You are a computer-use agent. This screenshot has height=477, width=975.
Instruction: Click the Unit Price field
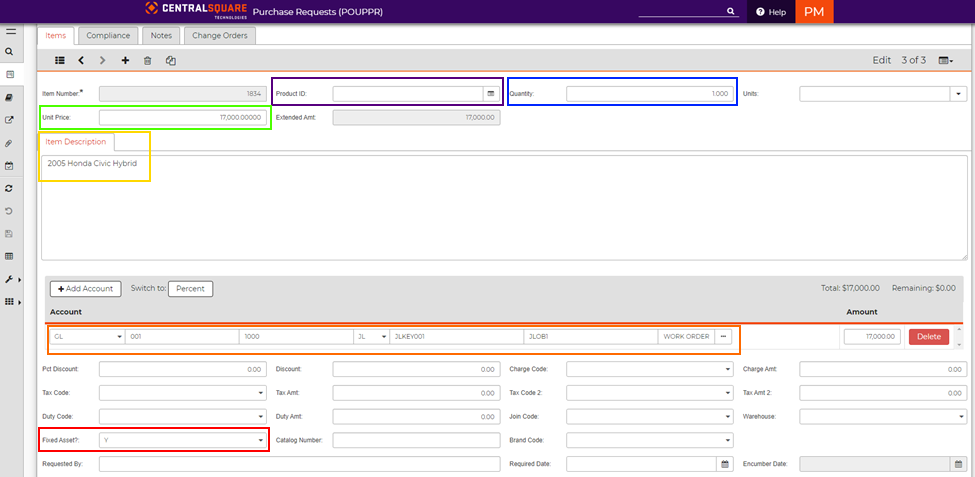coord(183,118)
